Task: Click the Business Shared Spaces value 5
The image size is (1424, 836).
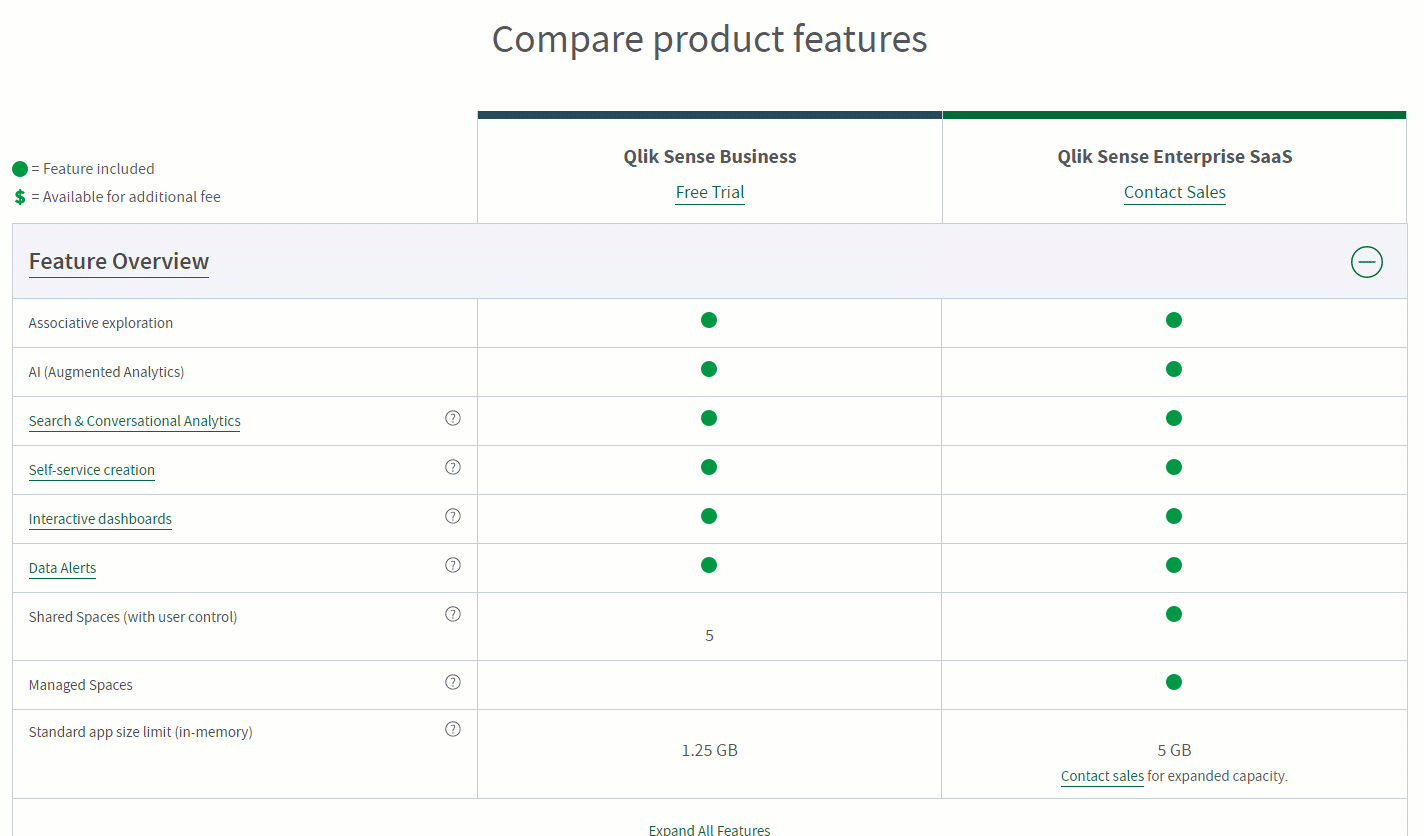Action: pos(710,635)
